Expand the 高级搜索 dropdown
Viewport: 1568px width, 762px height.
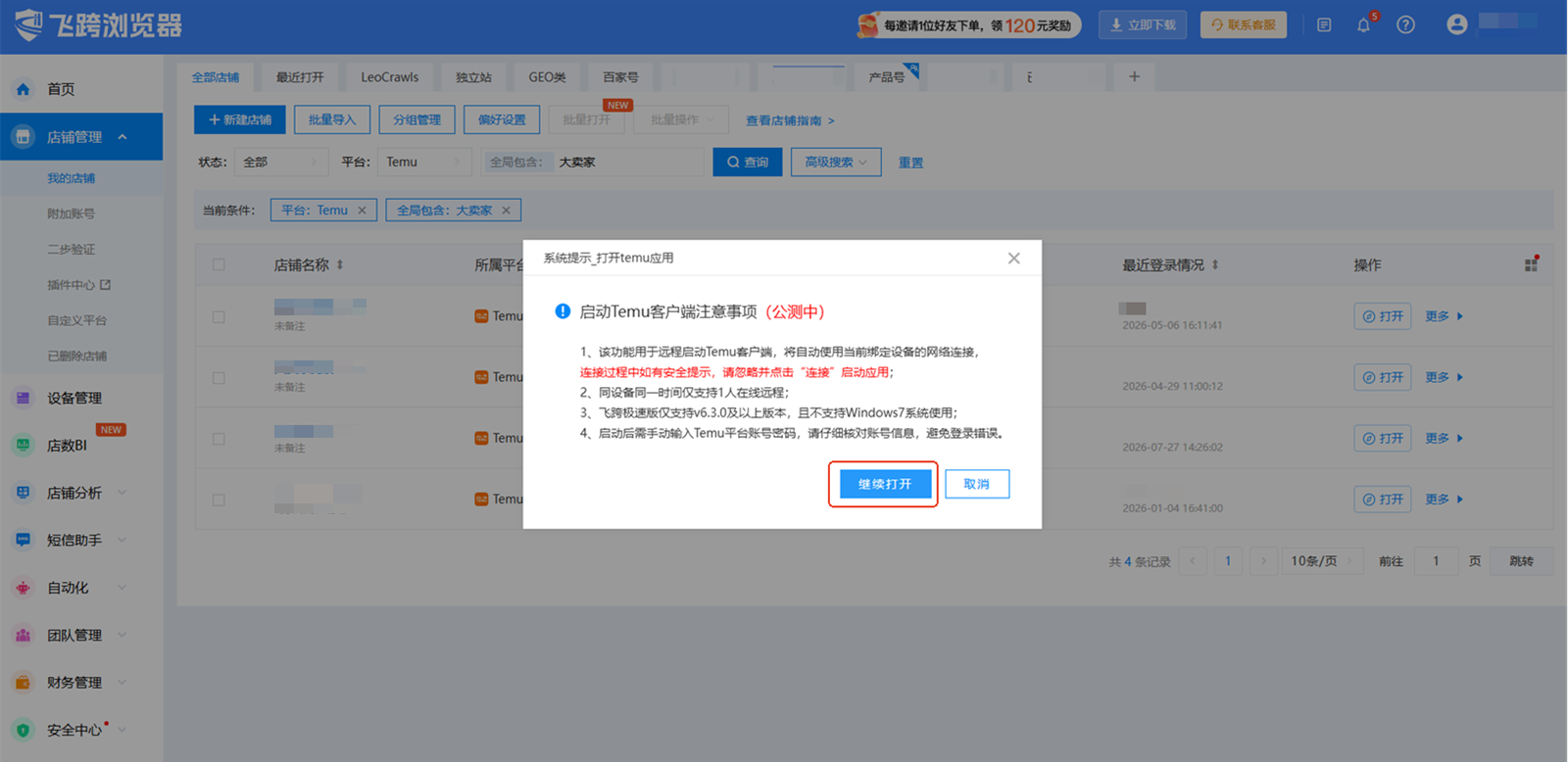pos(836,162)
